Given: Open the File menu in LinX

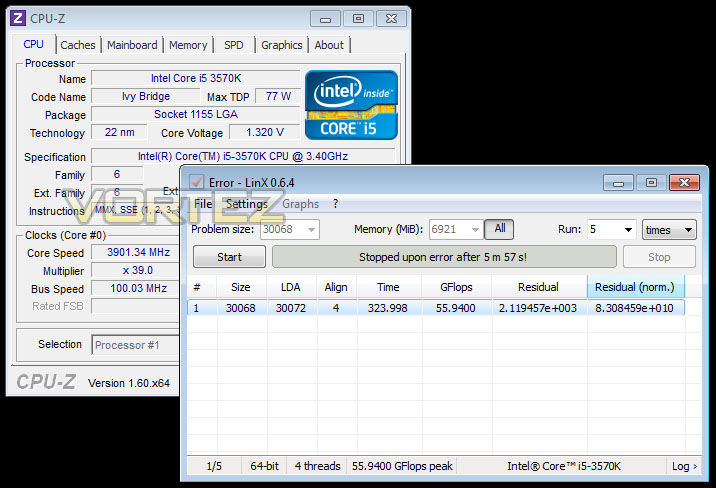Looking at the screenshot, I should [203, 204].
